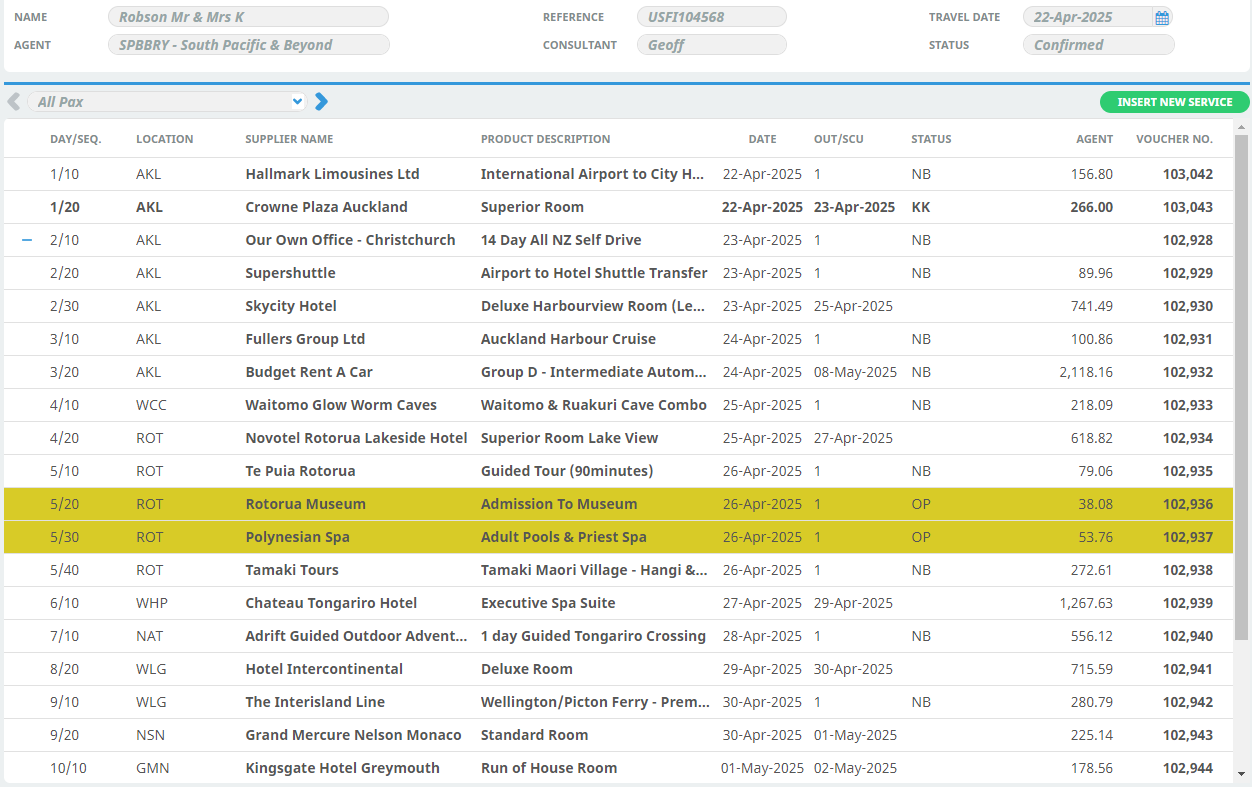
Task: Click the Consultant field Geoff
Action: click(x=711, y=45)
